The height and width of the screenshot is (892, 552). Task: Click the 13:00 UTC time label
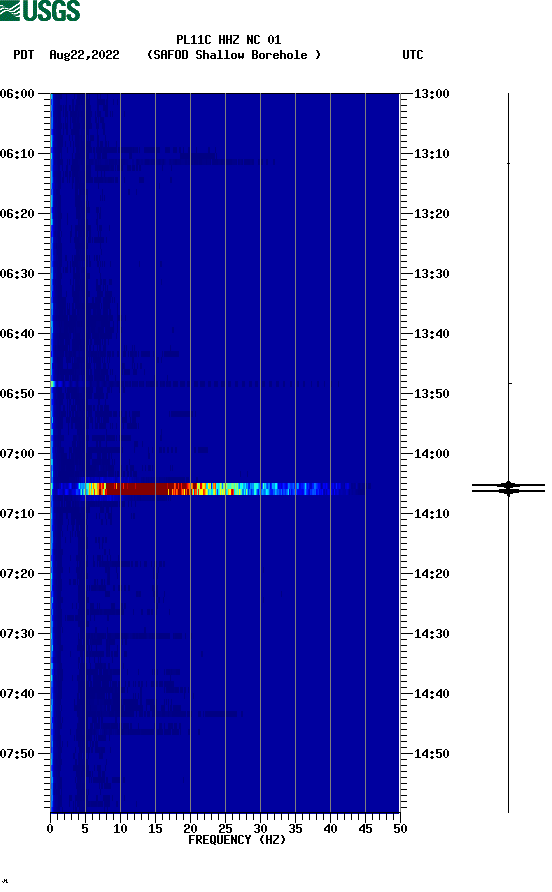coord(431,93)
